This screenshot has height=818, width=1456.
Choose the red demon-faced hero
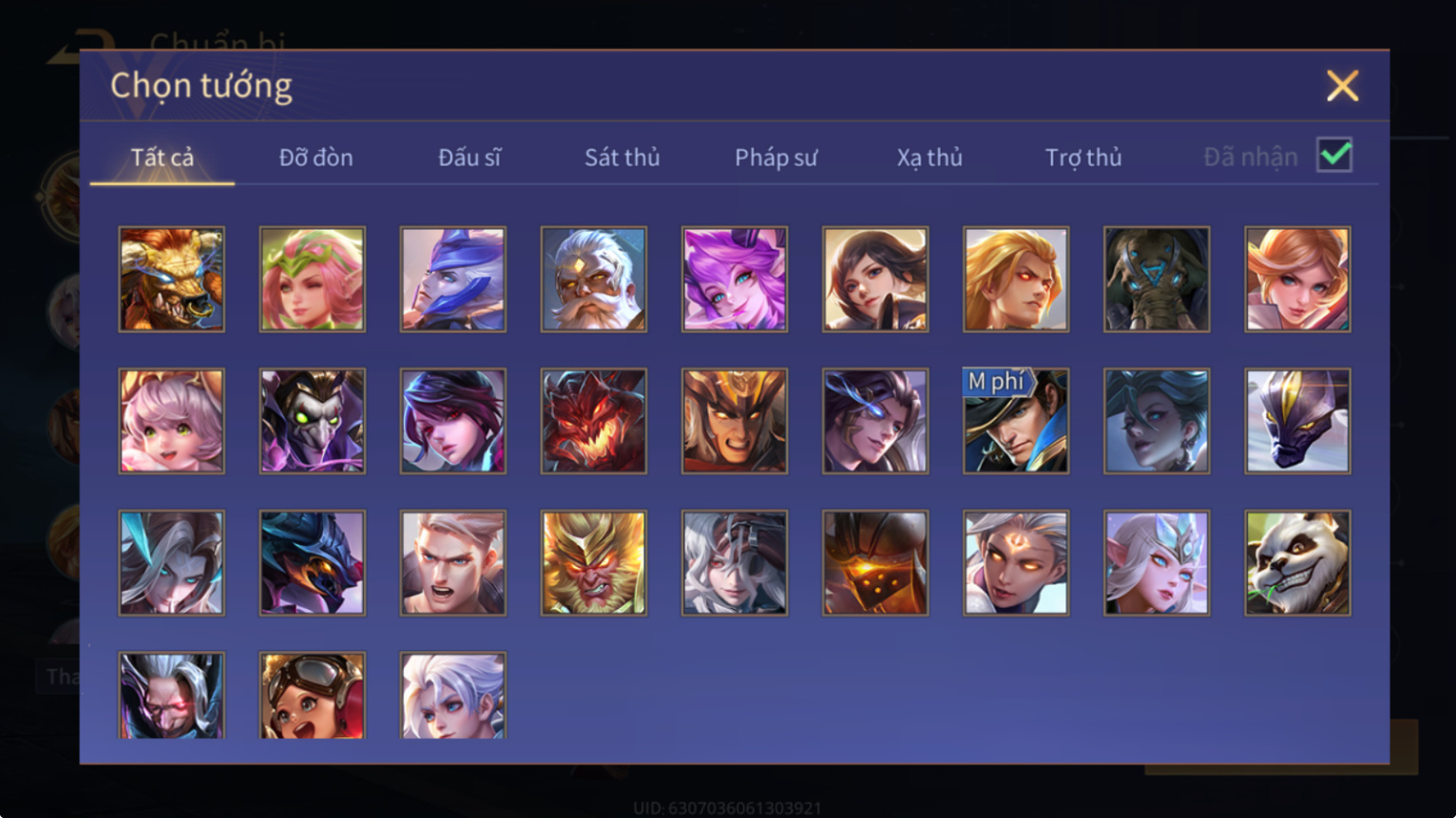point(594,421)
